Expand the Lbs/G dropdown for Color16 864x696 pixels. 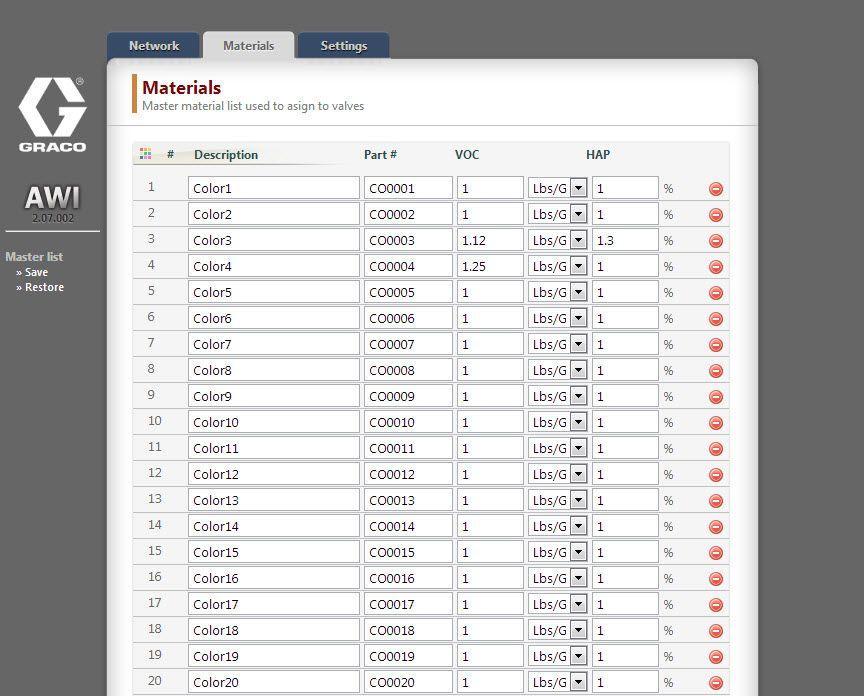[x=557, y=578]
